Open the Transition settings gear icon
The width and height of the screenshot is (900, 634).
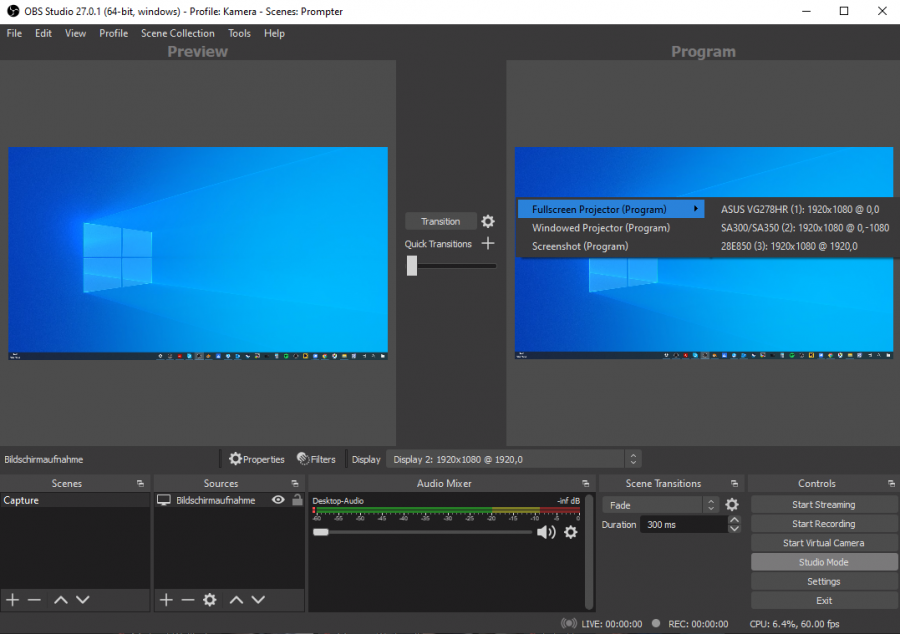(488, 221)
